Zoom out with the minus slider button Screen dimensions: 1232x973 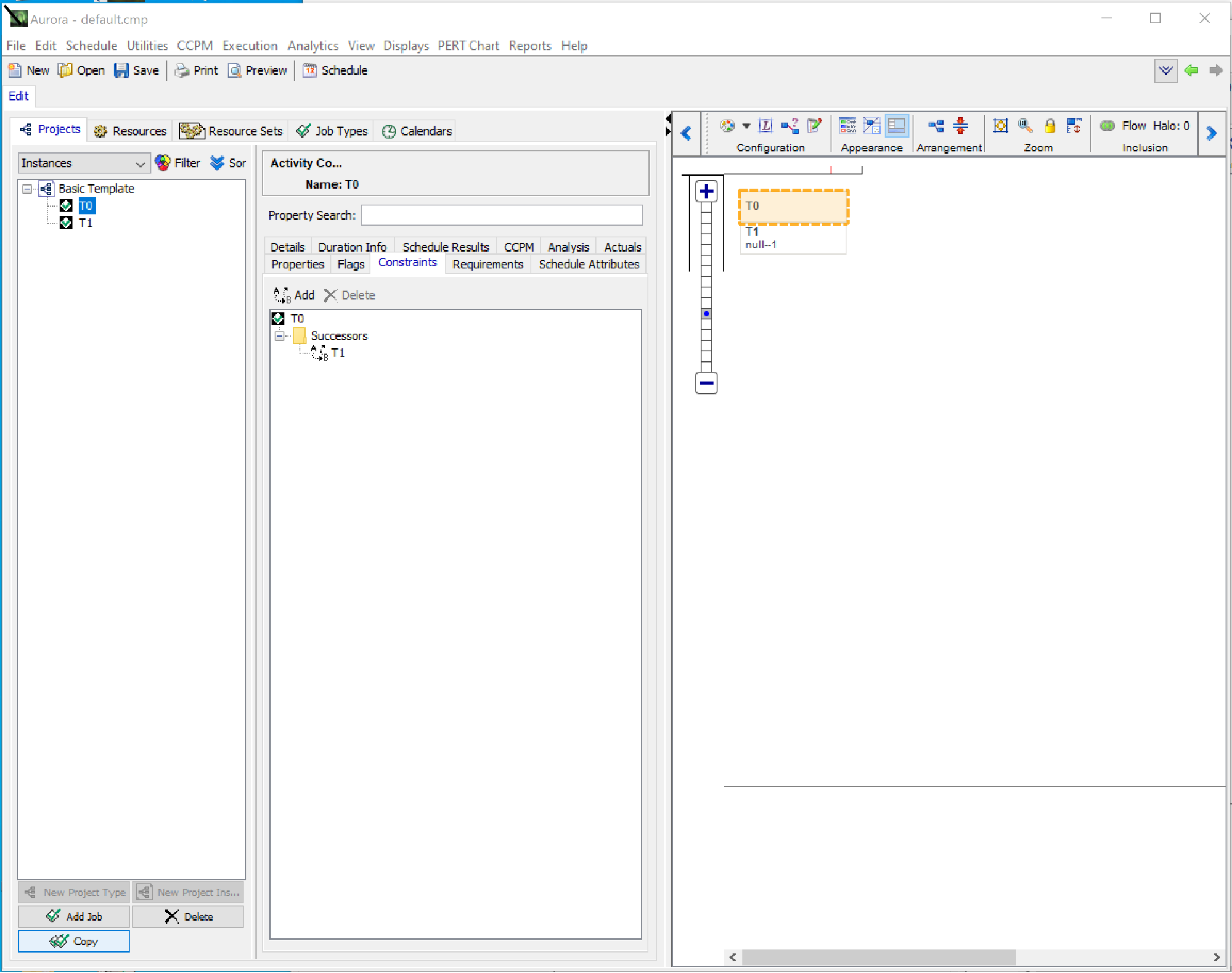coord(706,383)
